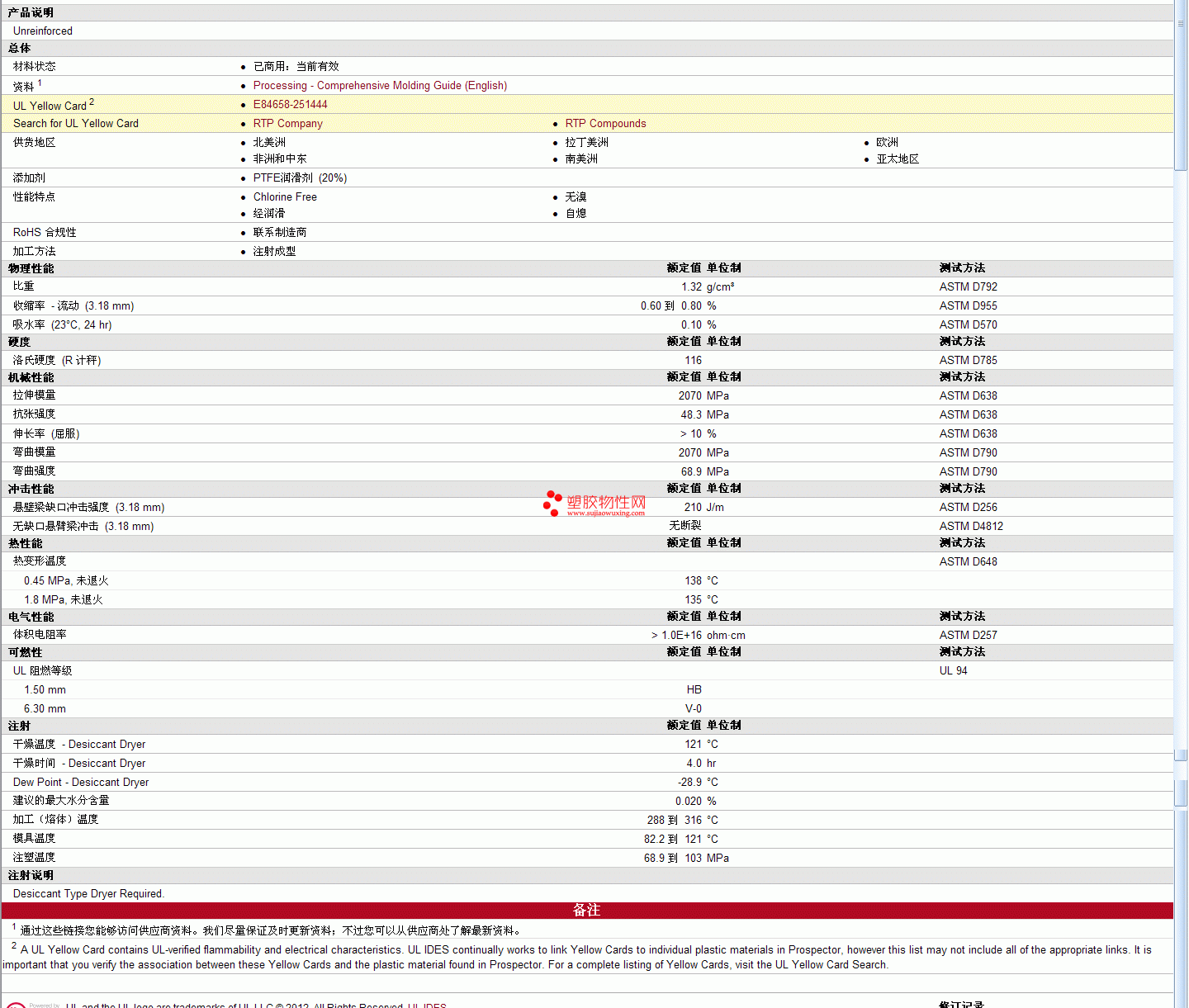Viewport: 1189px width, 1008px height.
Task: Select the 北美洲 availability region
Action: tap(269, 142)
